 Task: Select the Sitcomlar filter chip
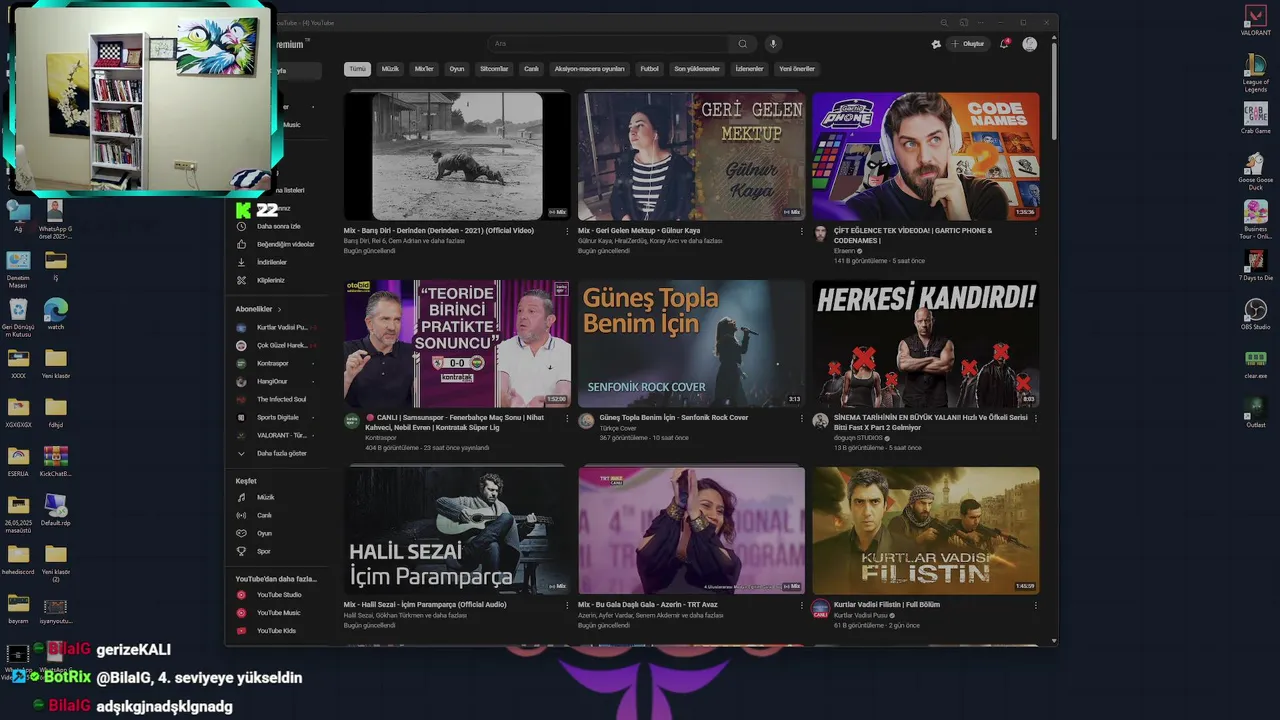[x=494, y=69]
